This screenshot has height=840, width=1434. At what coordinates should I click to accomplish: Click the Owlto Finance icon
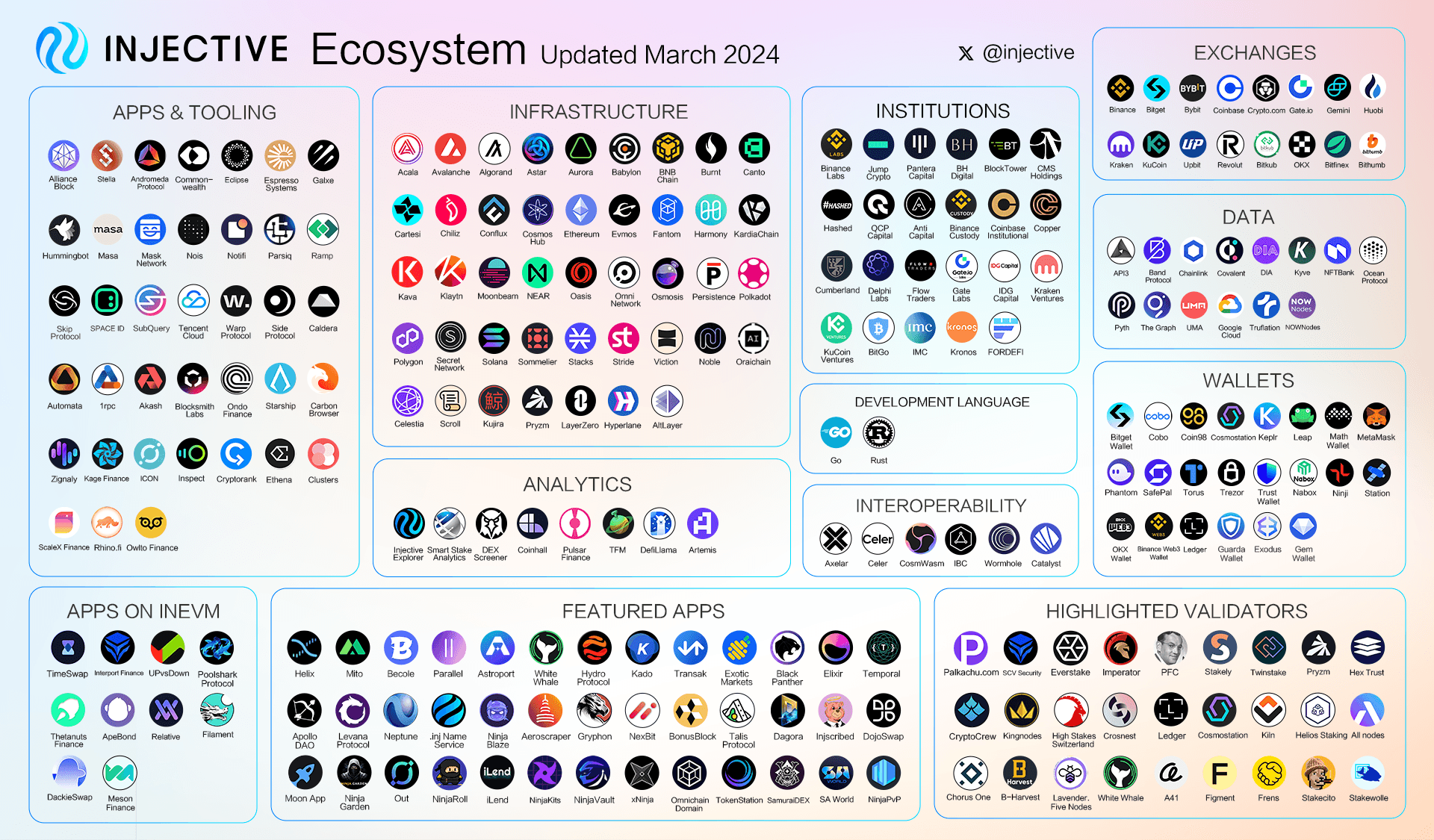[x=151, y=523]
